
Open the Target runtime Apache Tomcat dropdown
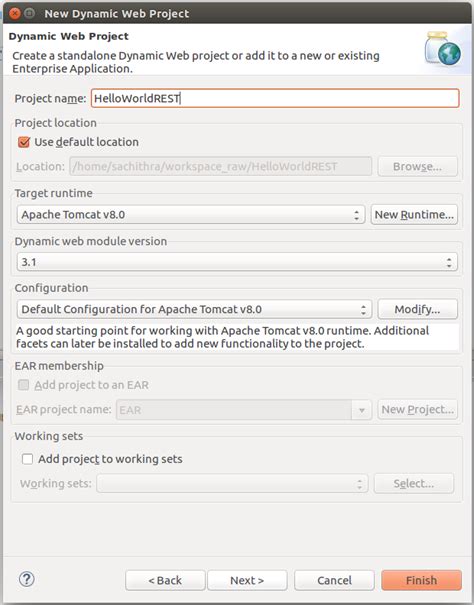[191, 215]
